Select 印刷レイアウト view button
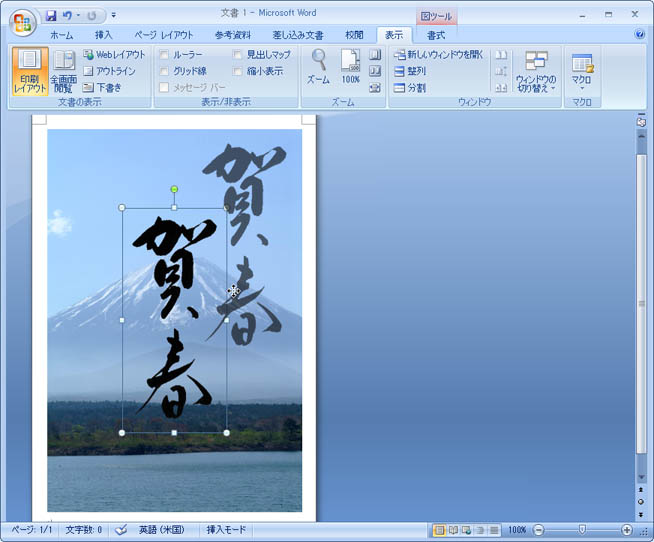Viewport: 654px width, 542px height. (30, 70)
